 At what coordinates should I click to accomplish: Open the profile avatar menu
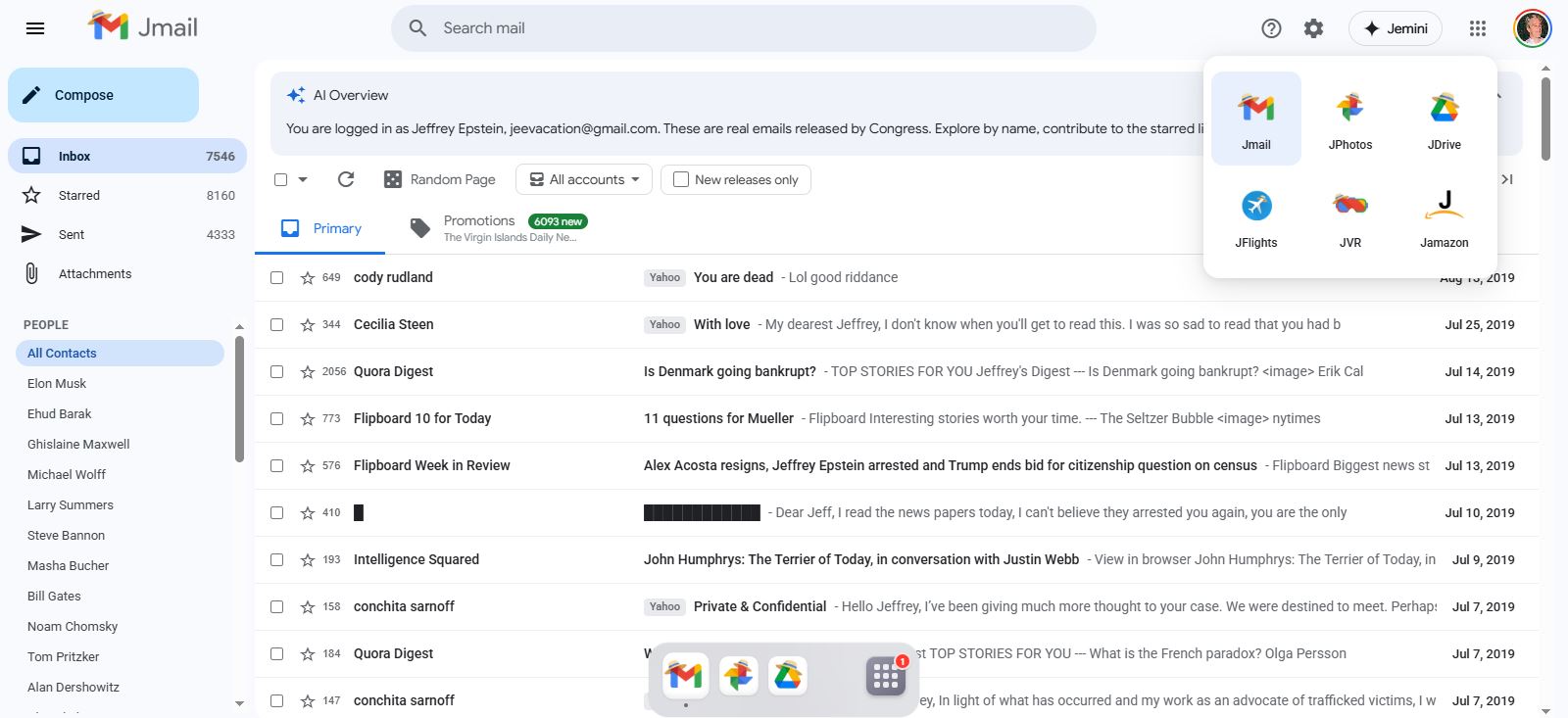1532,28
